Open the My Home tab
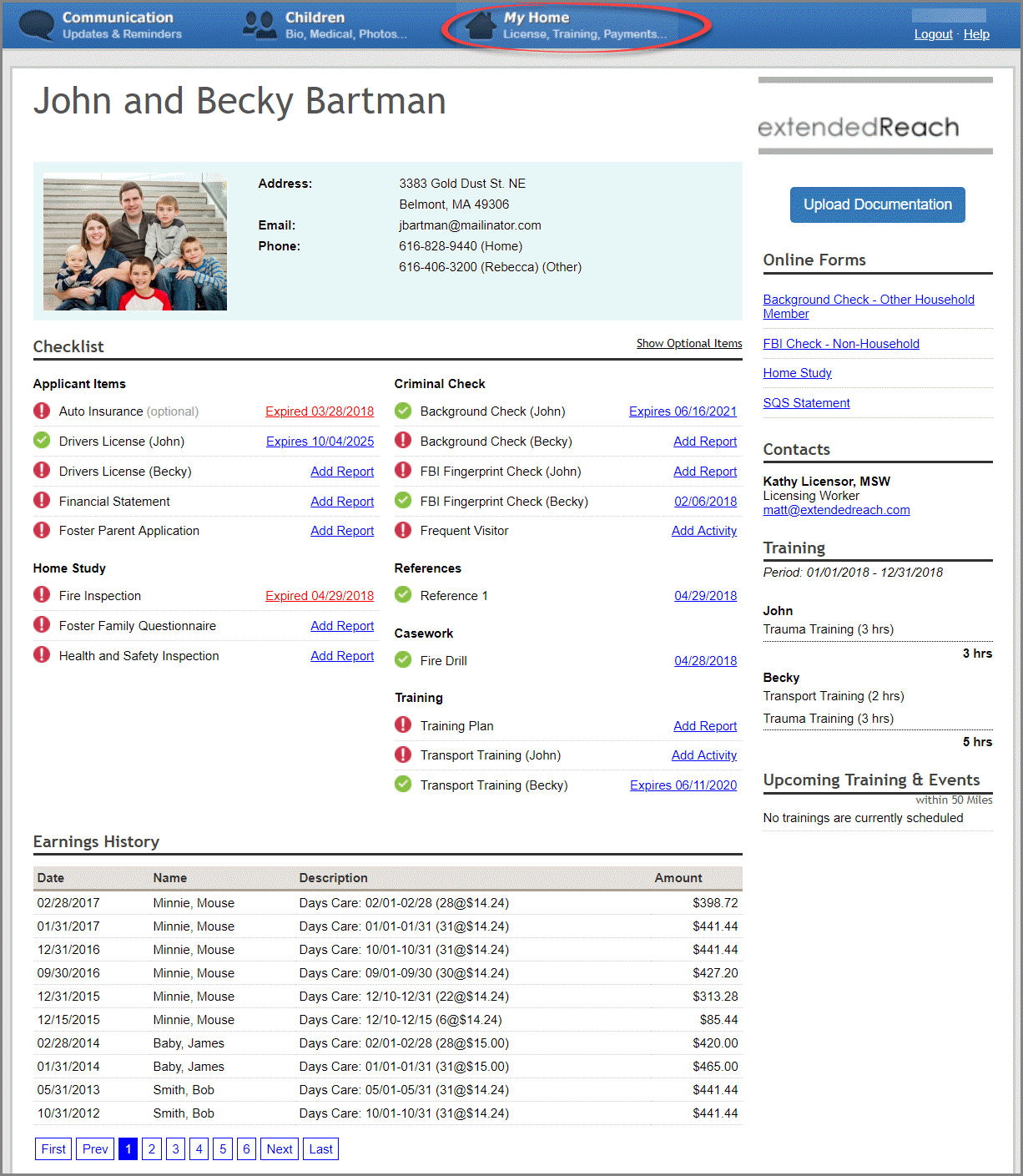 (567, 25)
